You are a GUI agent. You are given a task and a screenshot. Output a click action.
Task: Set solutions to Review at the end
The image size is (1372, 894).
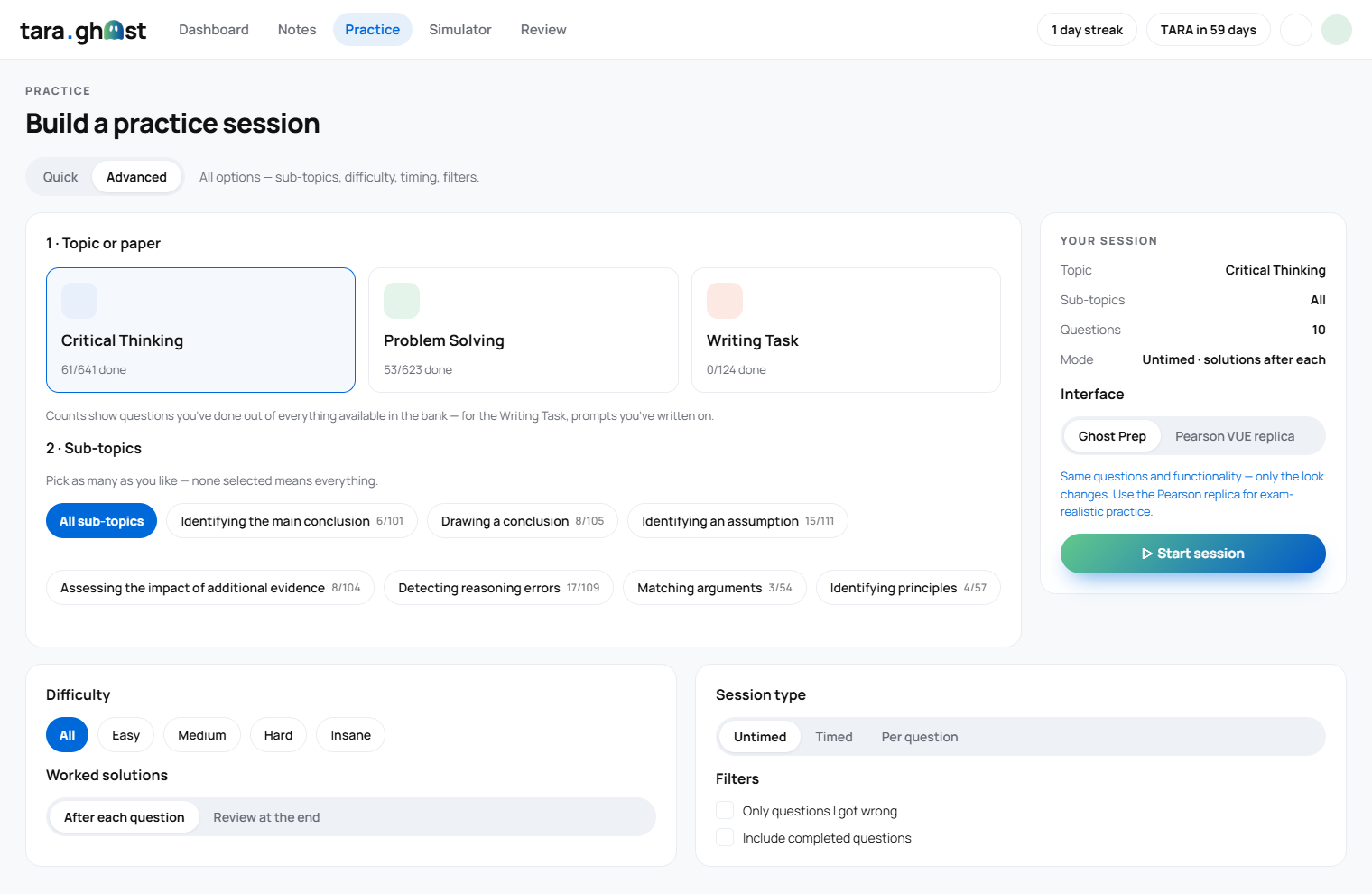266,817
